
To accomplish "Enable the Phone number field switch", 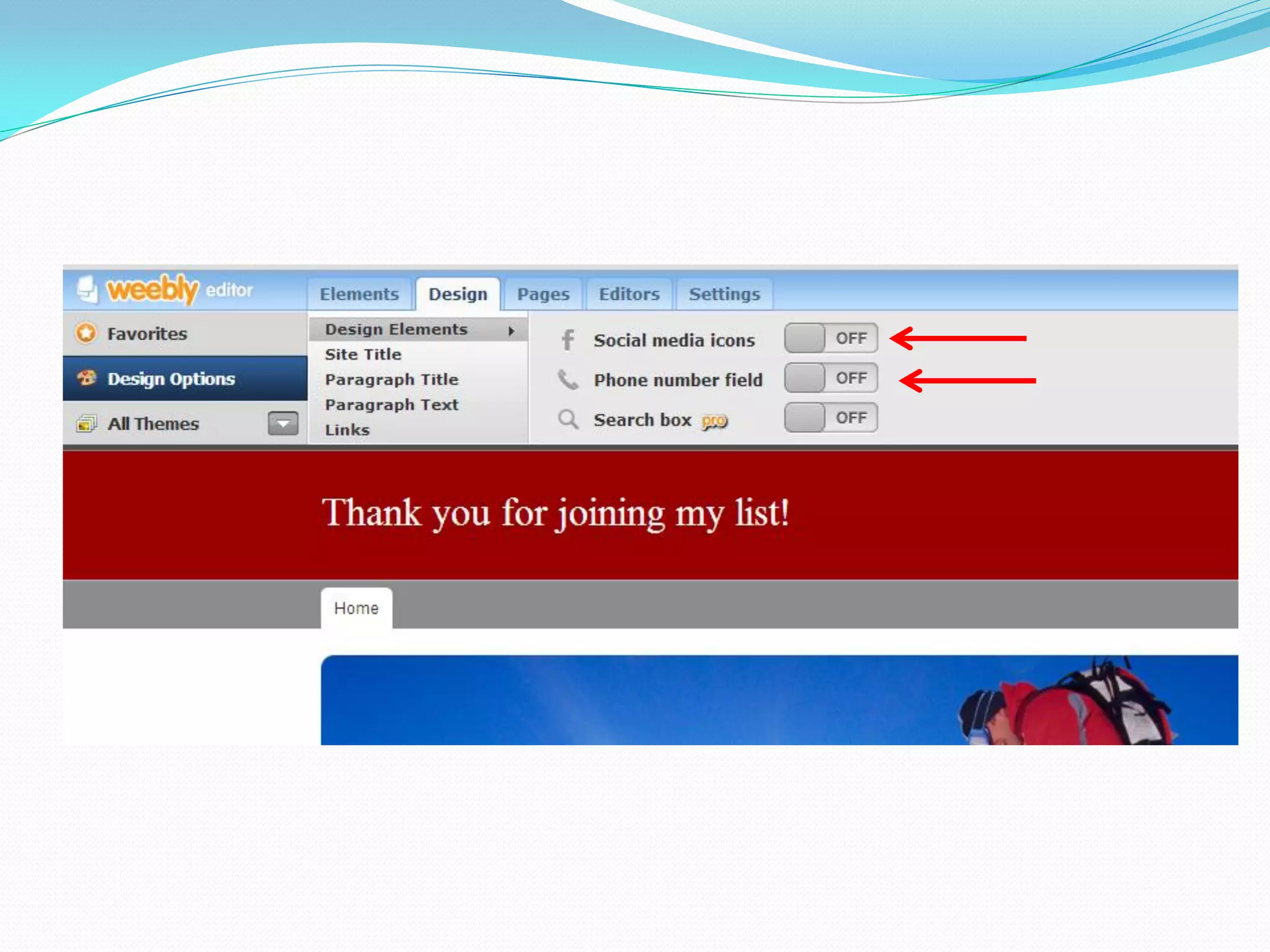I will (830, 378).
